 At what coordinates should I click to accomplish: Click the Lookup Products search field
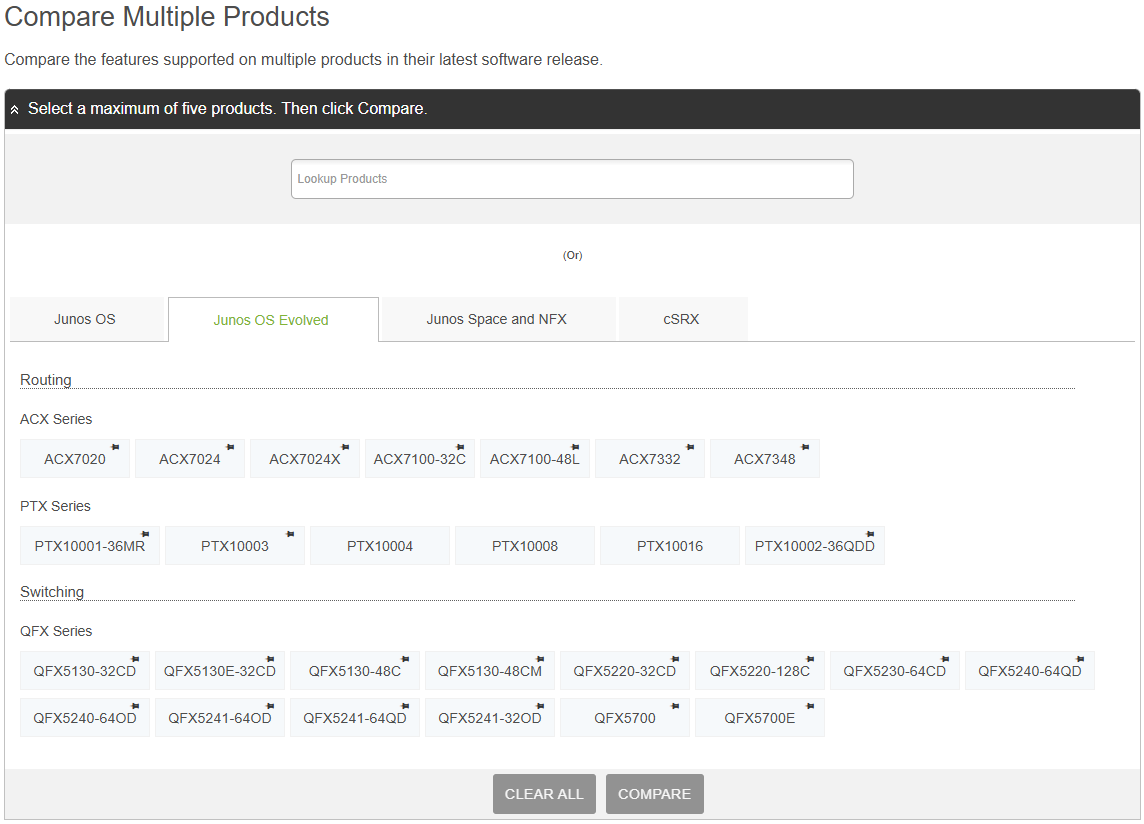(x=572, y=179)
